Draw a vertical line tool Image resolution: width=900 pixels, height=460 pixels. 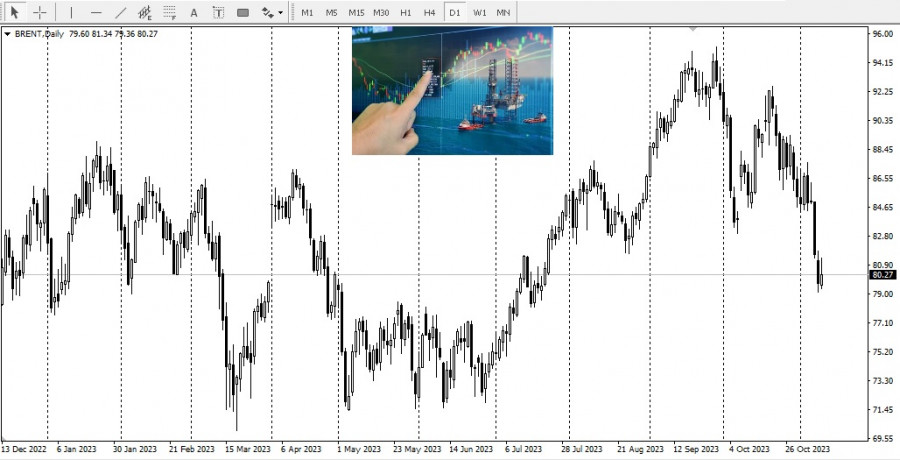pyautogui.click(x=71, y=12)
